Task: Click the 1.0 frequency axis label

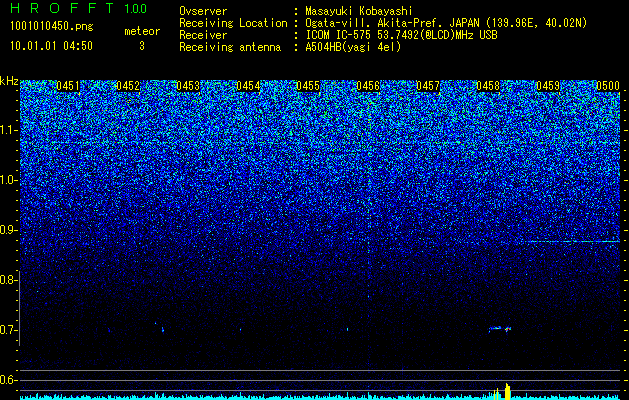Action: click(8, 181)
